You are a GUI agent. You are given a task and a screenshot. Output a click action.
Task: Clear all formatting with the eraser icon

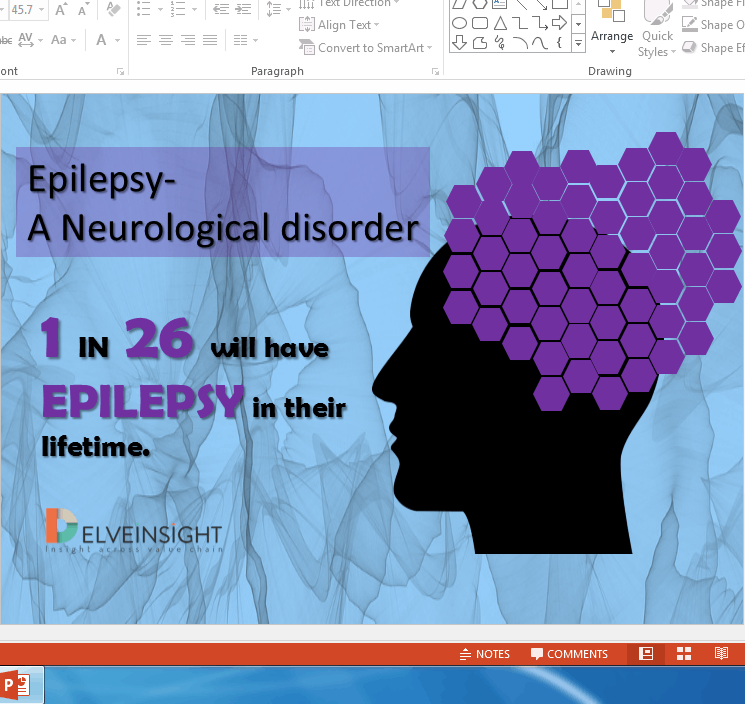point(113,10)
